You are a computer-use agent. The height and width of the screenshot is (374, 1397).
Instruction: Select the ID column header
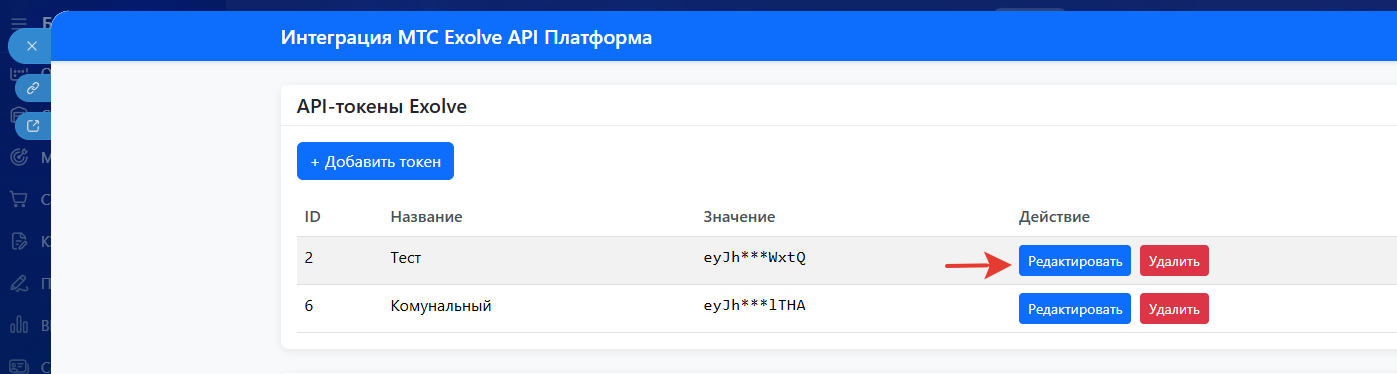click(312, 216)
